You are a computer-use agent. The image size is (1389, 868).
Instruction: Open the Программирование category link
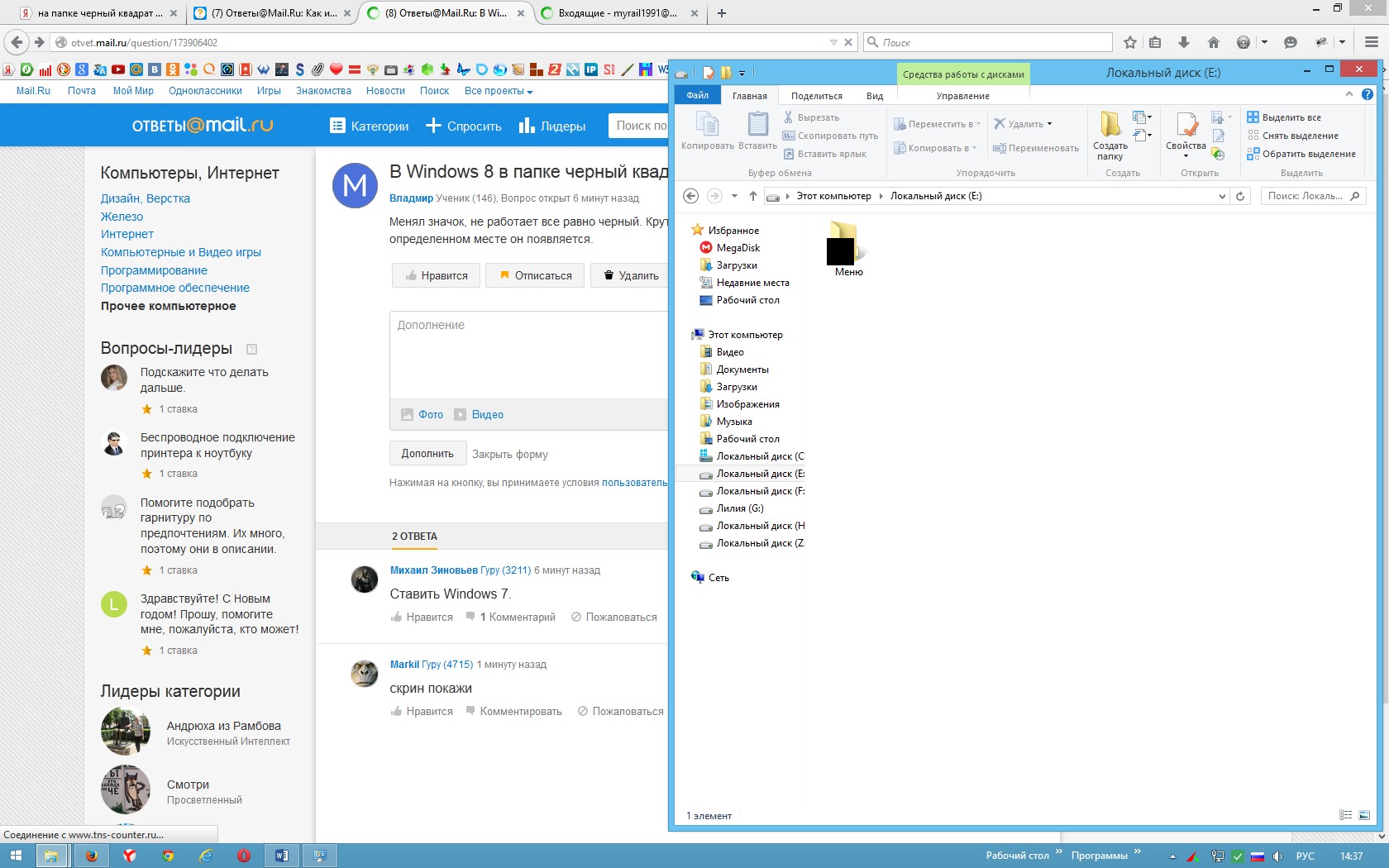[154, 270]
